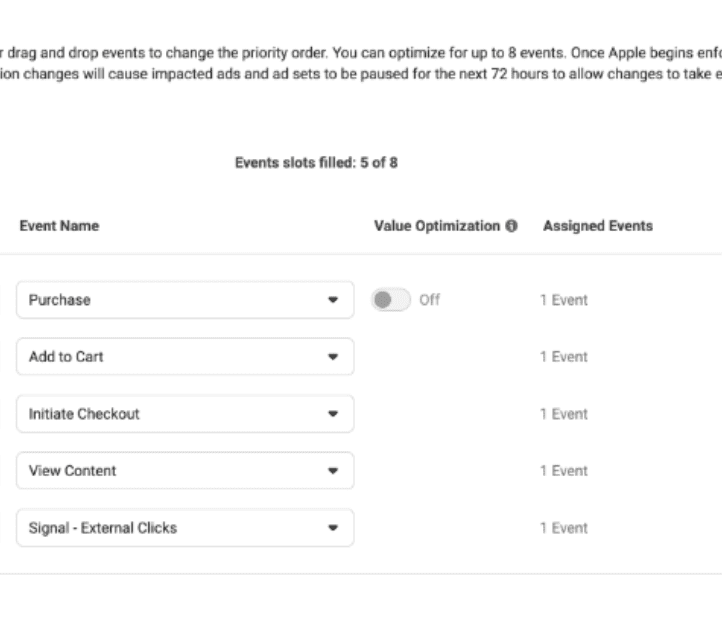Select 1 Event beside View Content
This screenshot has height=622, width=722.
click(x=564, y=471)
